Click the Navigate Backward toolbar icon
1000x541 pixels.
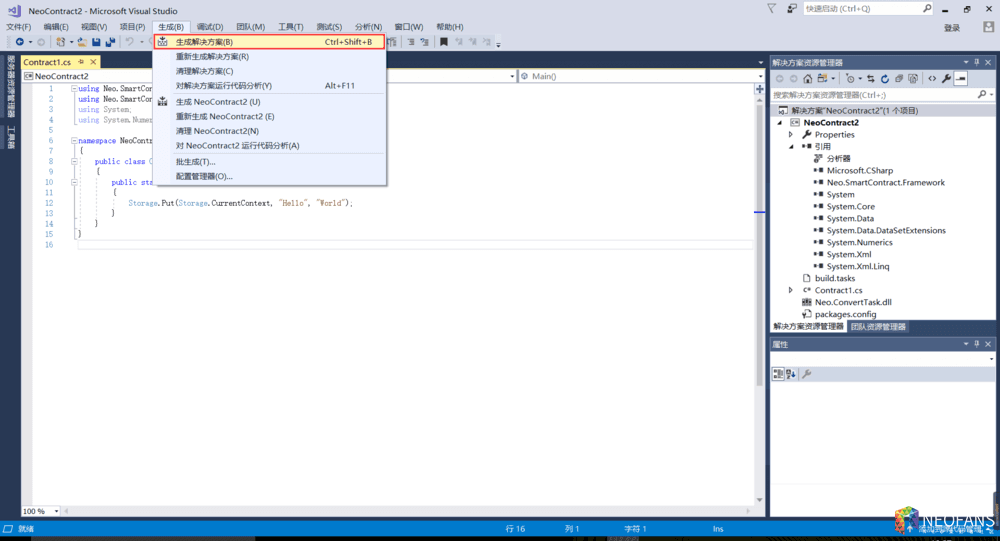coord(20,42)
